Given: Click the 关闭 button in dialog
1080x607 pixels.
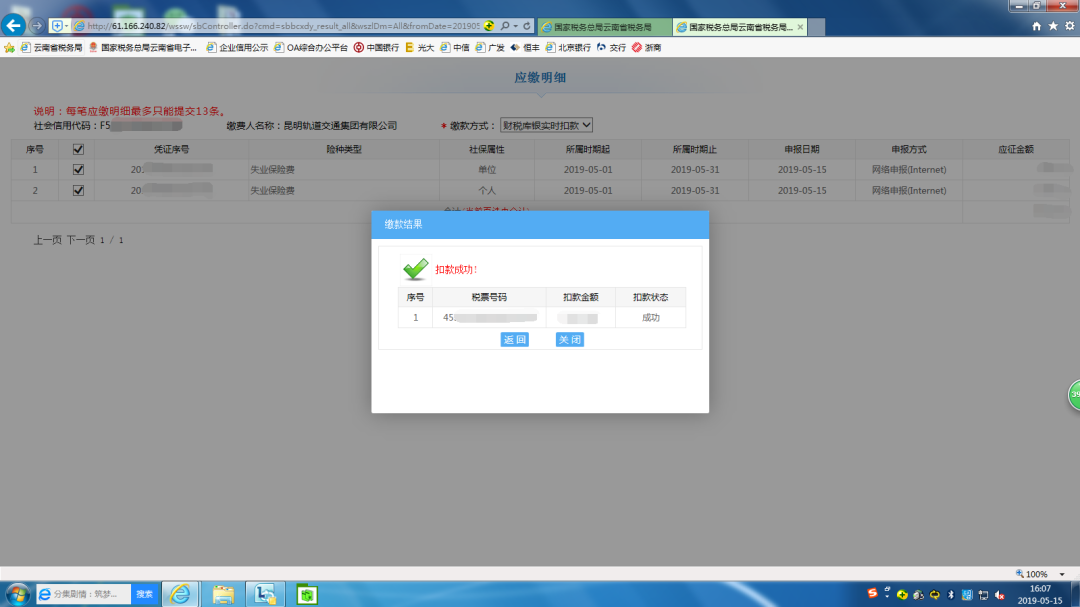Looking at the screenshot, I should pos(570,340).
